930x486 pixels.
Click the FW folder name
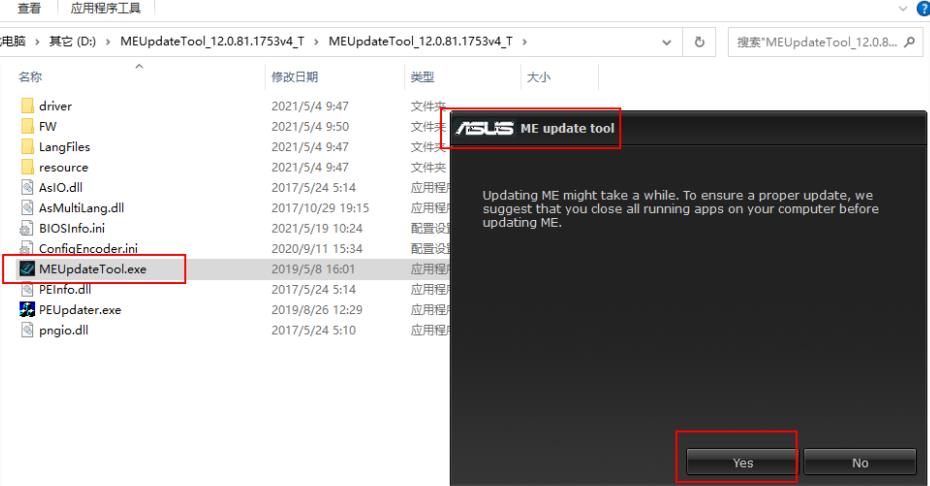pos(47,126)
